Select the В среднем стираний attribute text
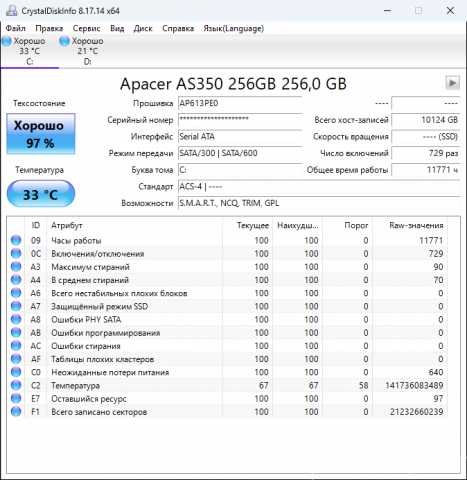Screen dimensions: 467x480 [90, 280]
